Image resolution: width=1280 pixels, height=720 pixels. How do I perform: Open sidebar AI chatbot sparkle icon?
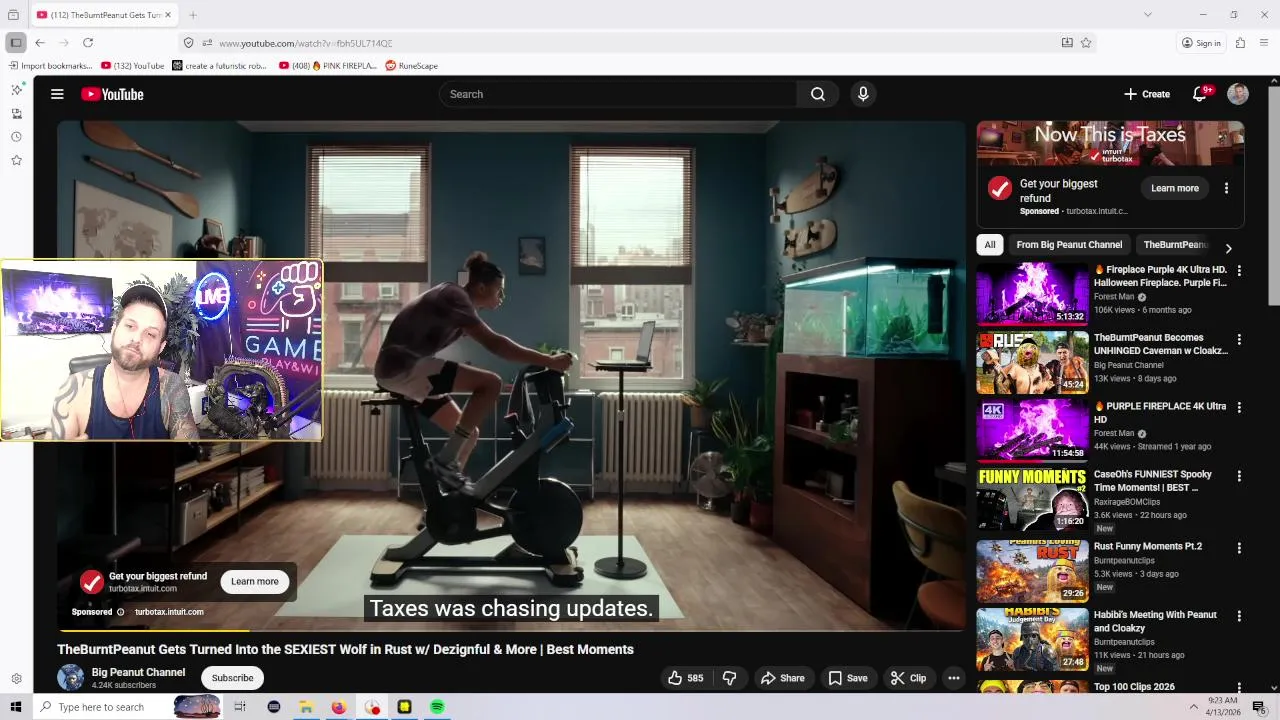point(16,90)
